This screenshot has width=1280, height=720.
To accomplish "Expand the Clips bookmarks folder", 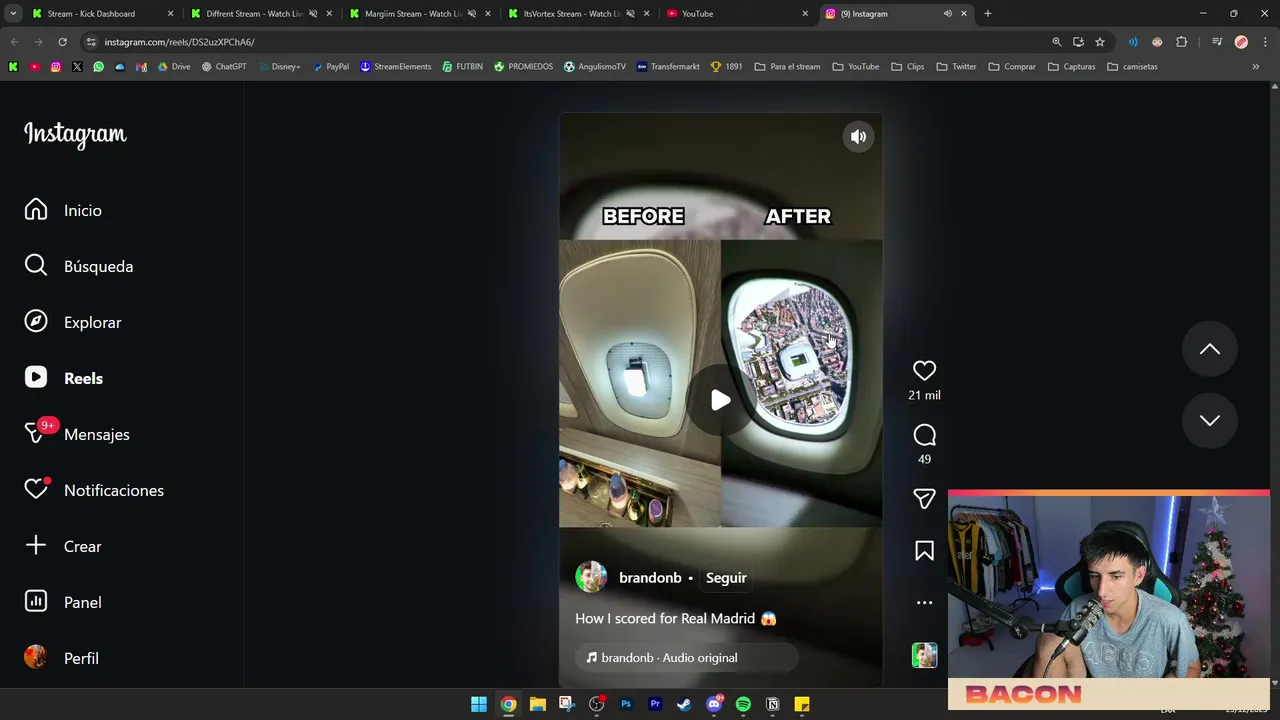I will click(907, 67).
